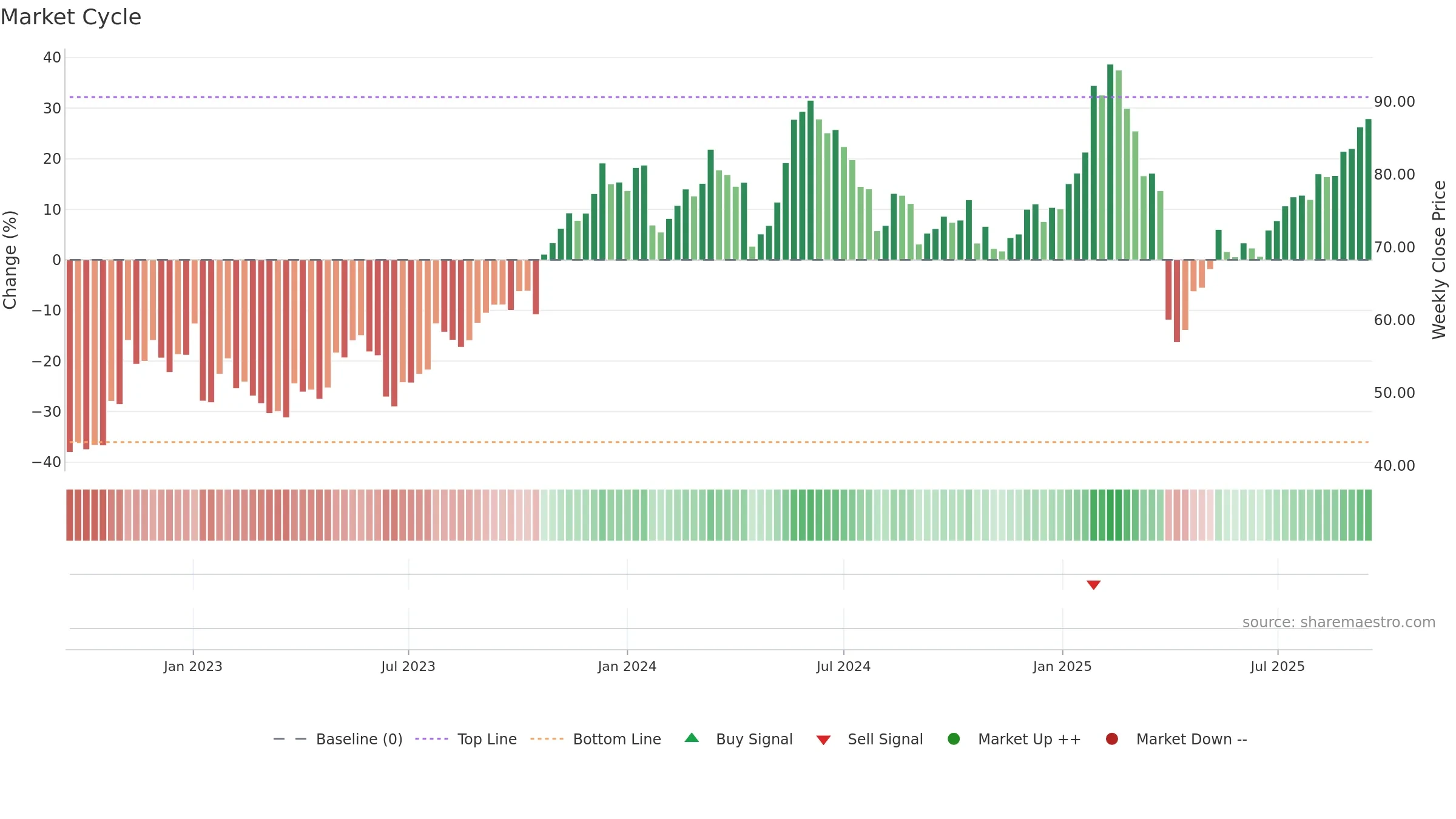Click the 40 tick on the left axis
The width and height of the screenshot is (1456, 819).
(52, 58)
